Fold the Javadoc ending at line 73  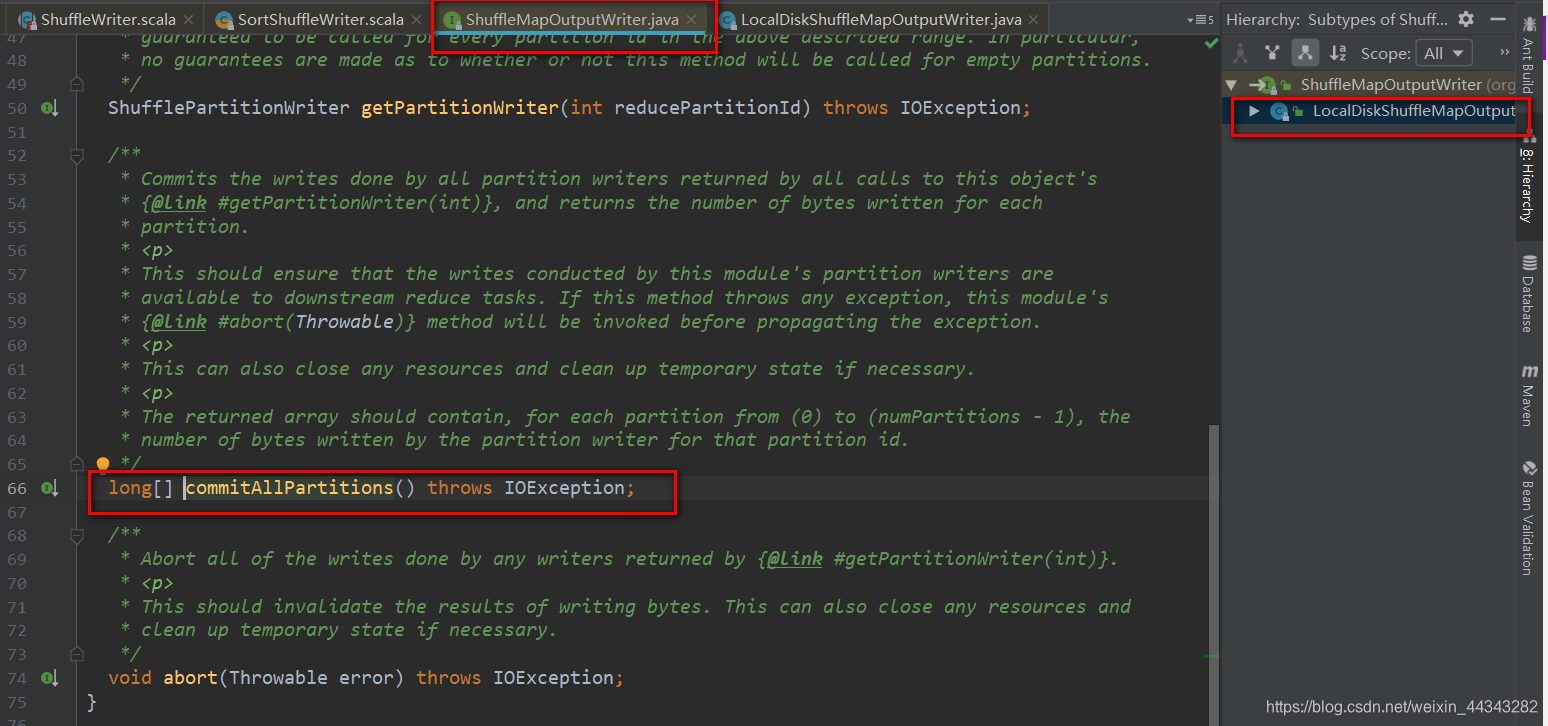click(x=77, y=654)
